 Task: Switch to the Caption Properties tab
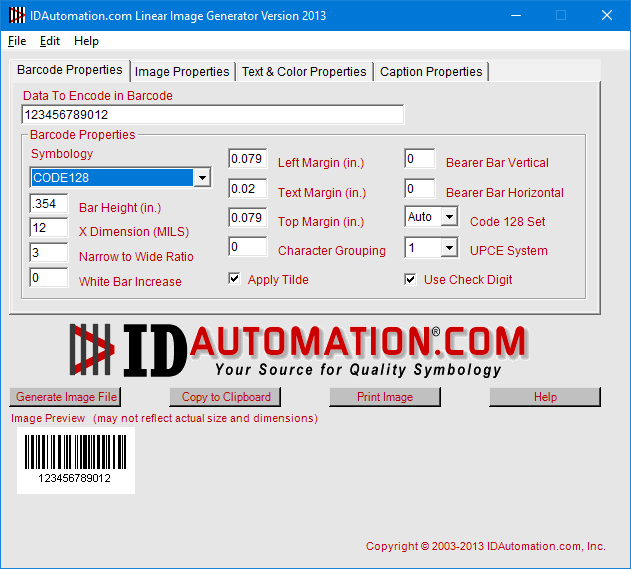[431, 72]
